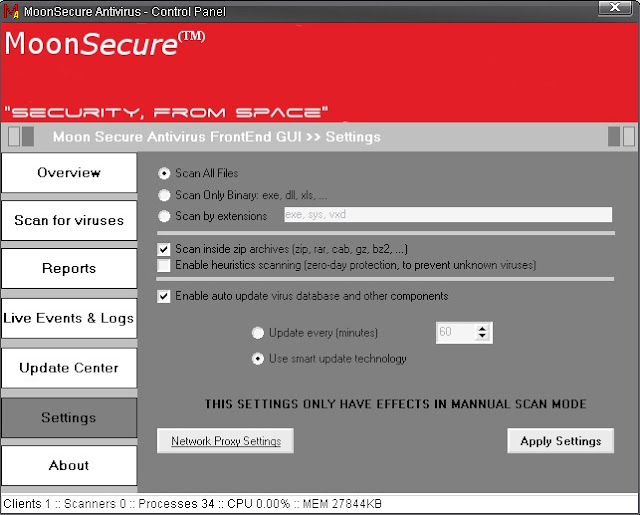Click the header title ending in Settings

tap(217, 137)
